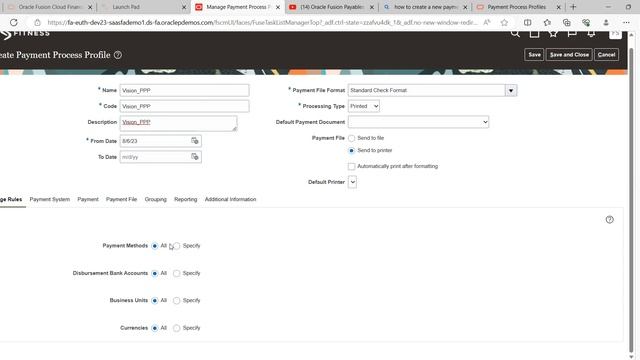Select All for Business Units
The height and width of the screenshot is (360, 640).
point(155,300)
